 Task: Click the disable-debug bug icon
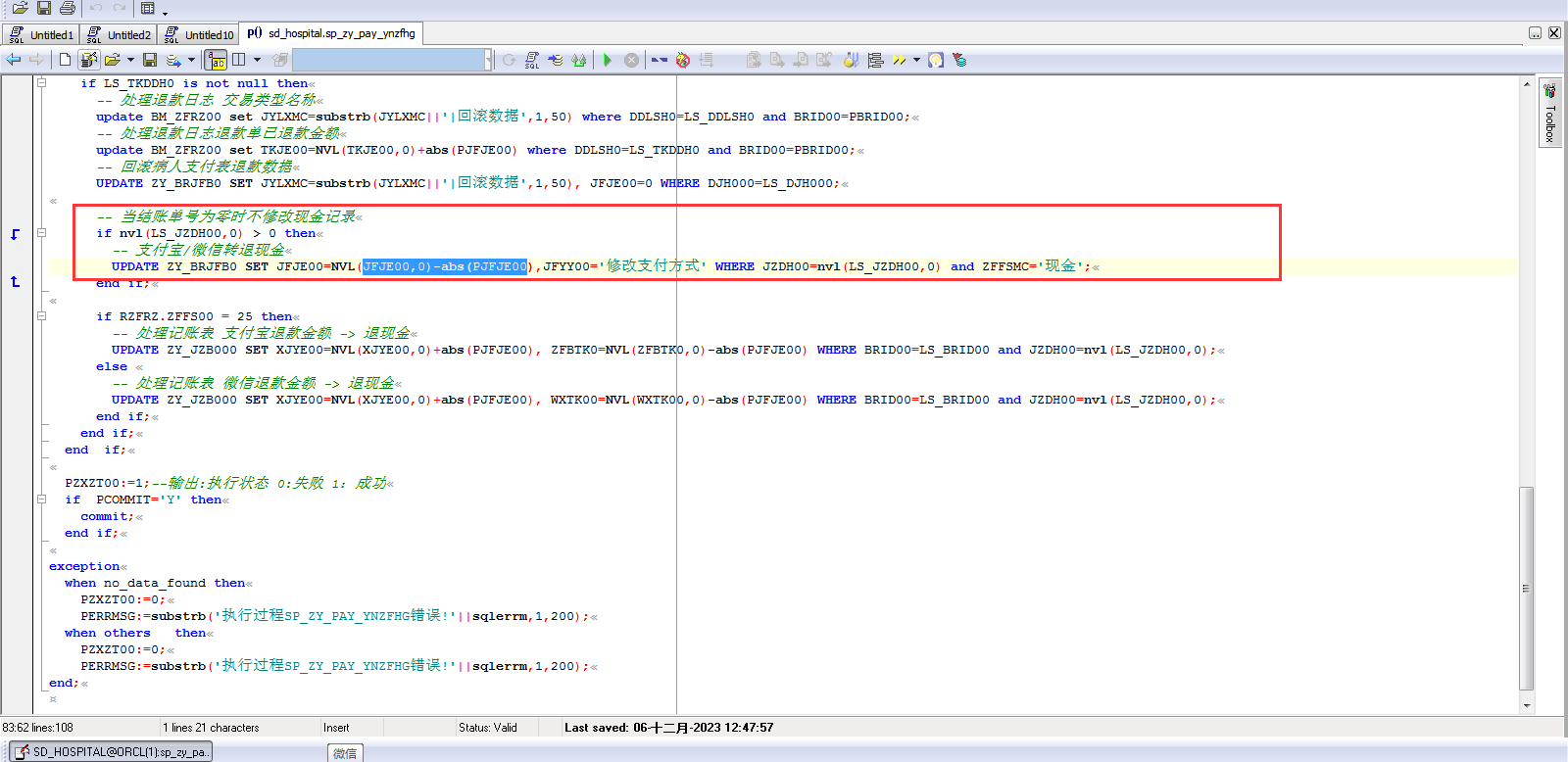click(x=683, y=60)
